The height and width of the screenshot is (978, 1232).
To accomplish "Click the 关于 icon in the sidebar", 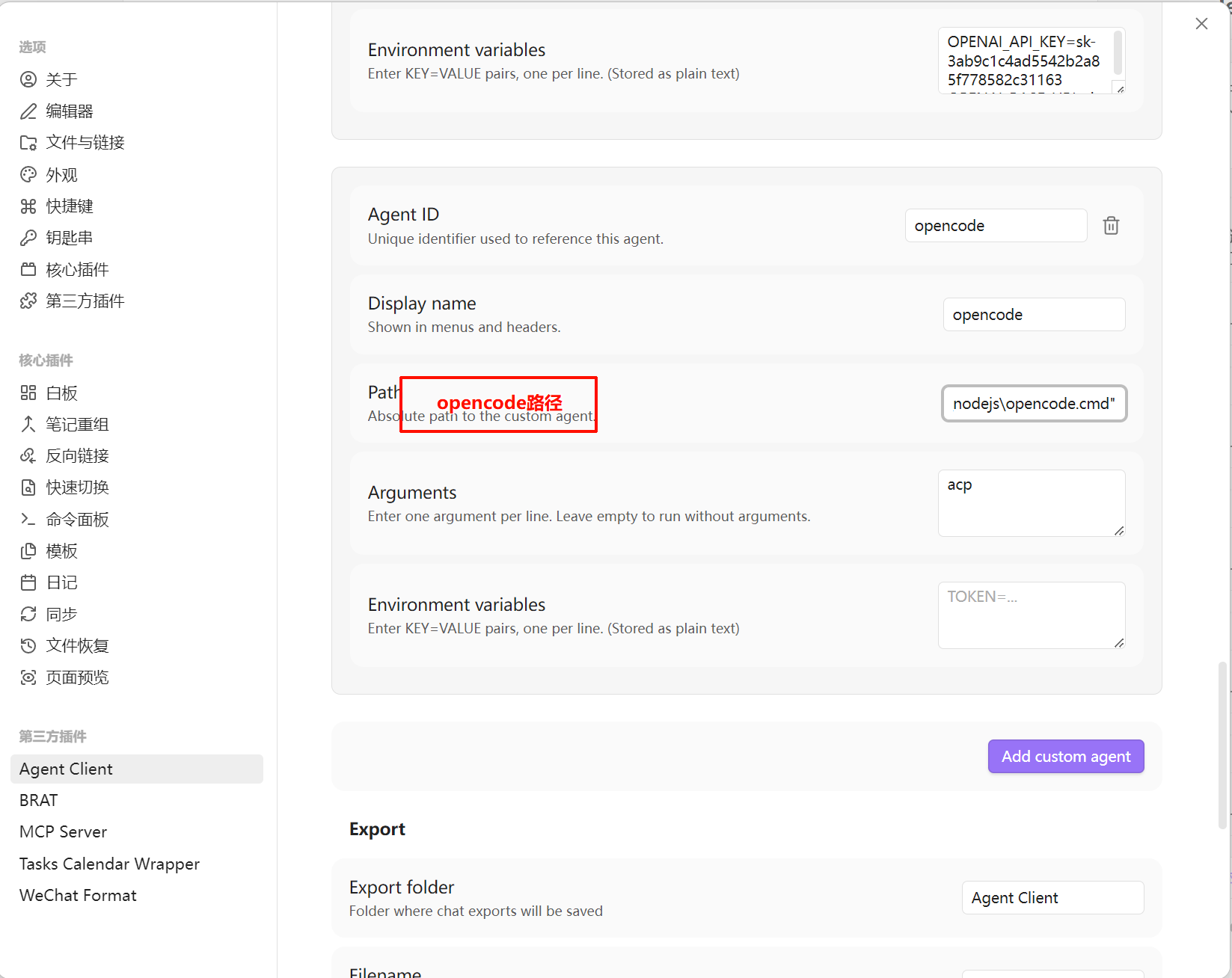I will point(28,79).
